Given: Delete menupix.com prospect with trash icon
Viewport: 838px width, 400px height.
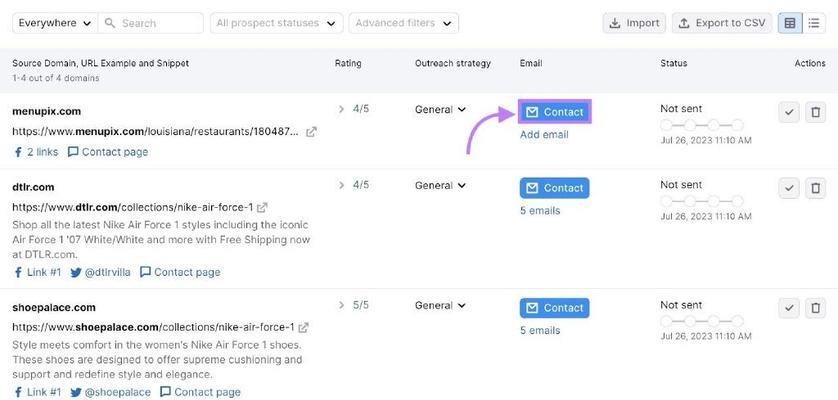Looking at the screenshot, I should tap(815, 112).
